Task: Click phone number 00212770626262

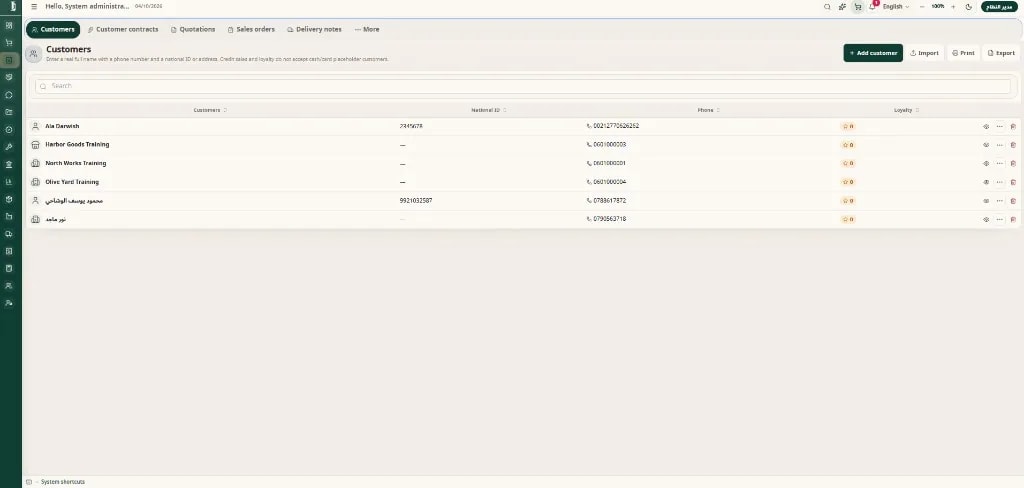Action: tap(616, 126)
